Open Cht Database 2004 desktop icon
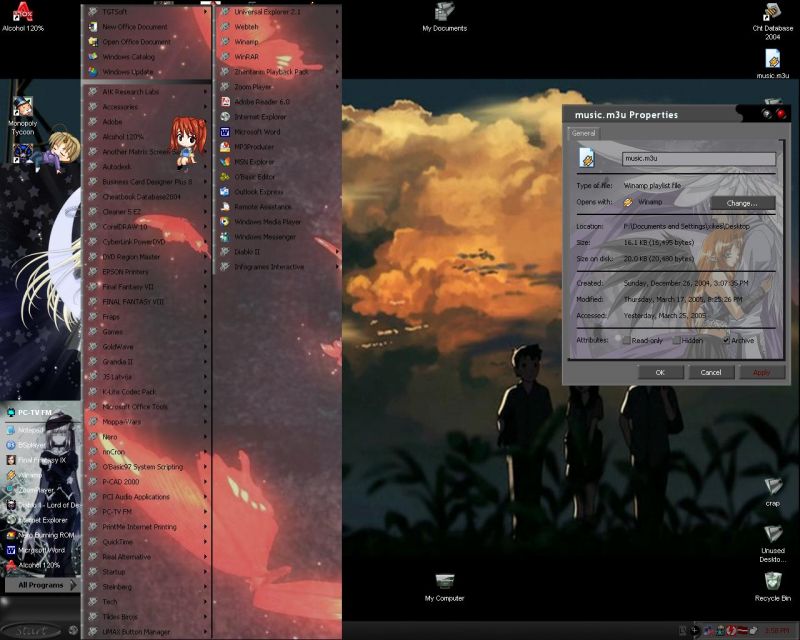800x640 pixels. [x=772, y=21]
